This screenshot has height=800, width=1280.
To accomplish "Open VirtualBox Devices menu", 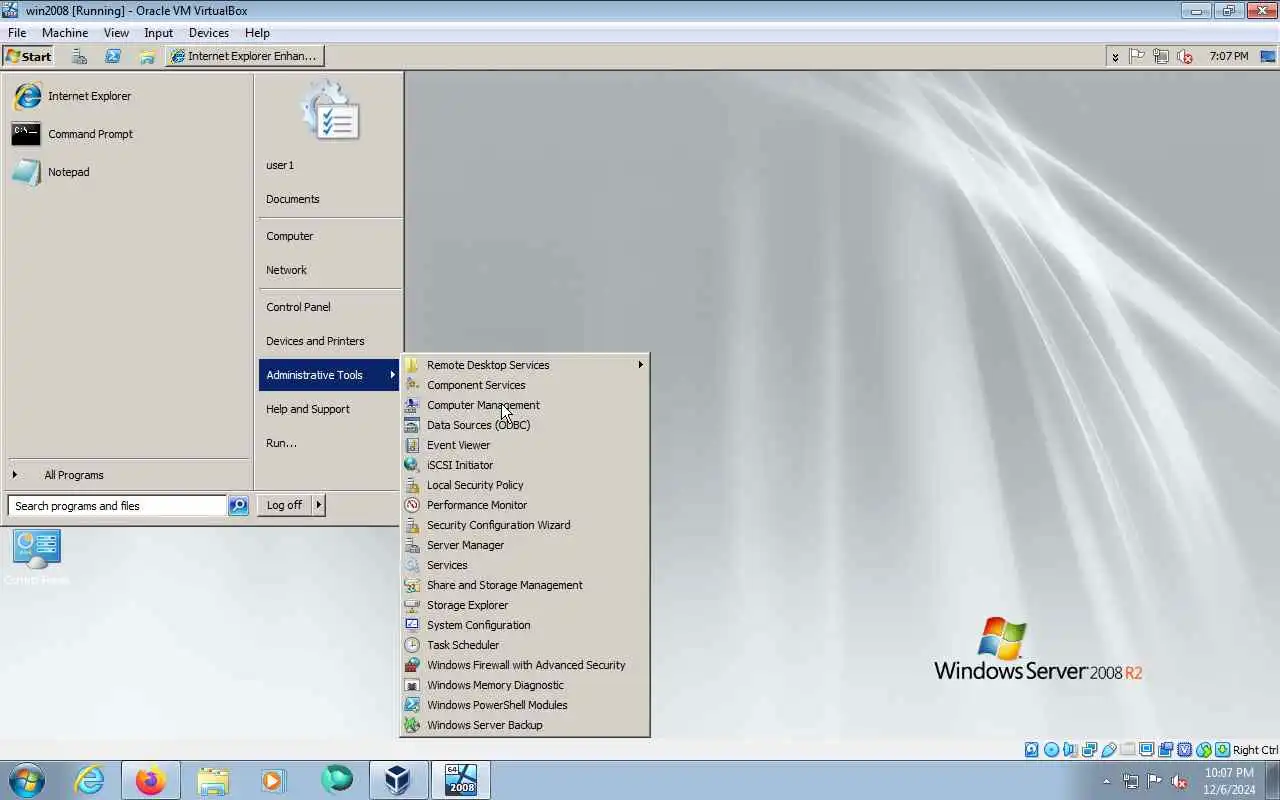I will [x=209, y=33].
